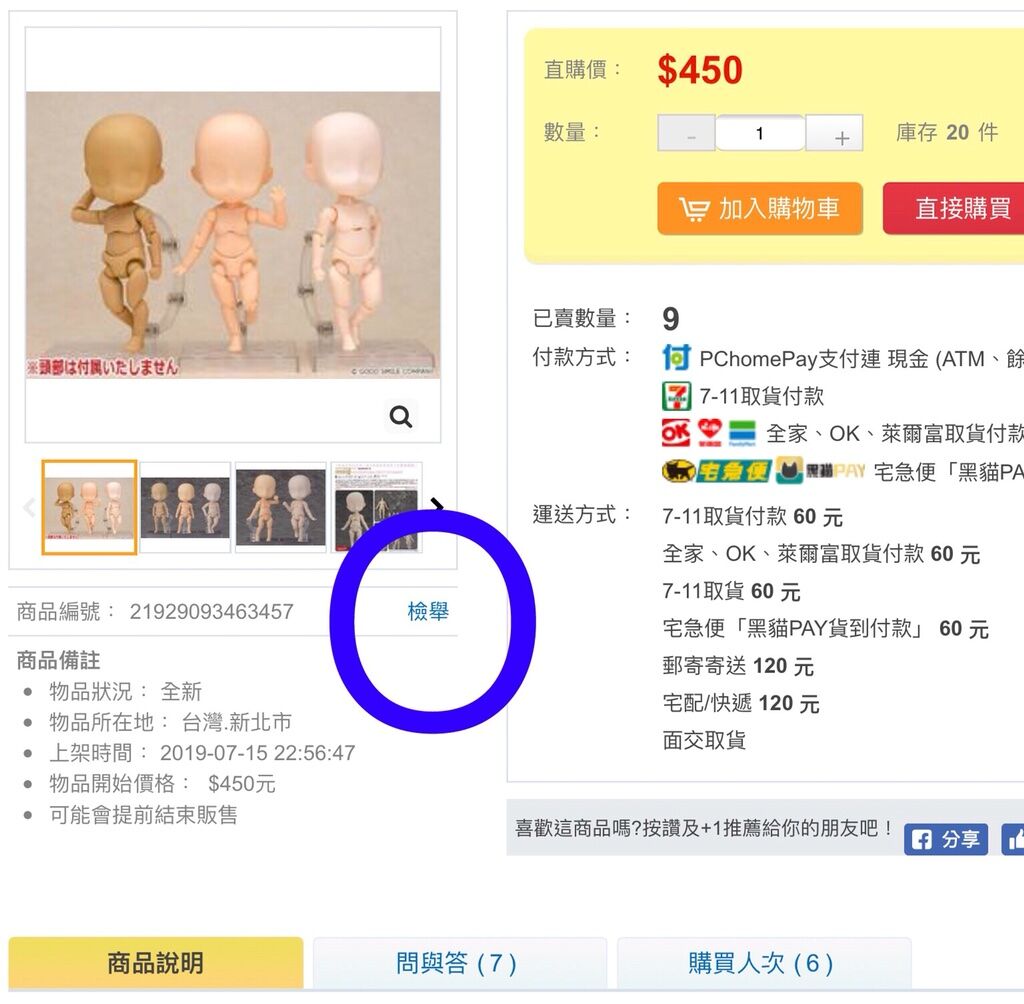Screen dimensions: 1024x1004
Task: Decrease quantity with the minus button
Action: pyautogui.click(x=687, y=133)
